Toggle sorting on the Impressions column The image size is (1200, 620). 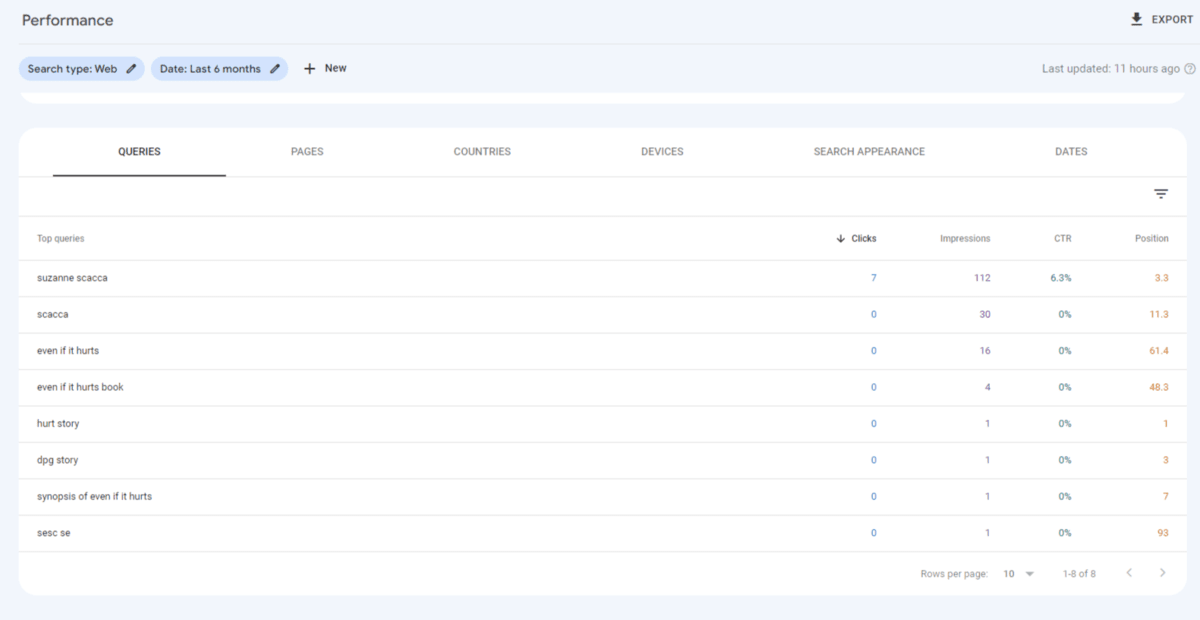[x=964, y=238]
